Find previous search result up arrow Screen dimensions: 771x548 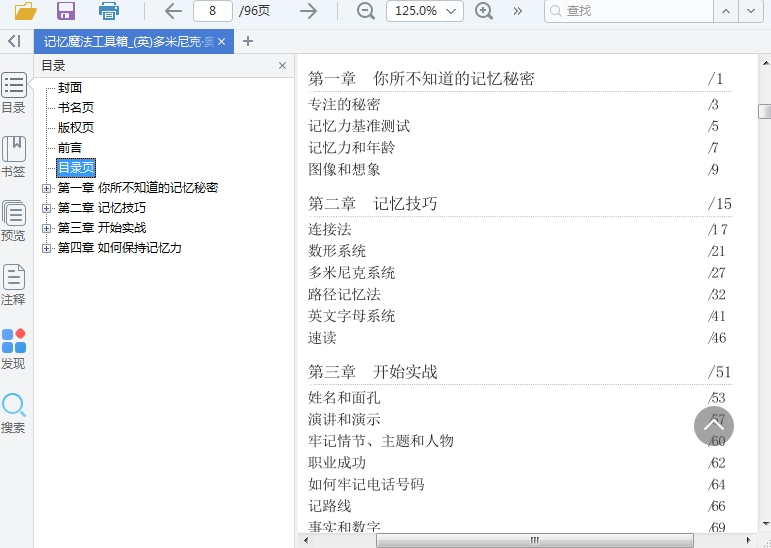click(x=726, y=11)
